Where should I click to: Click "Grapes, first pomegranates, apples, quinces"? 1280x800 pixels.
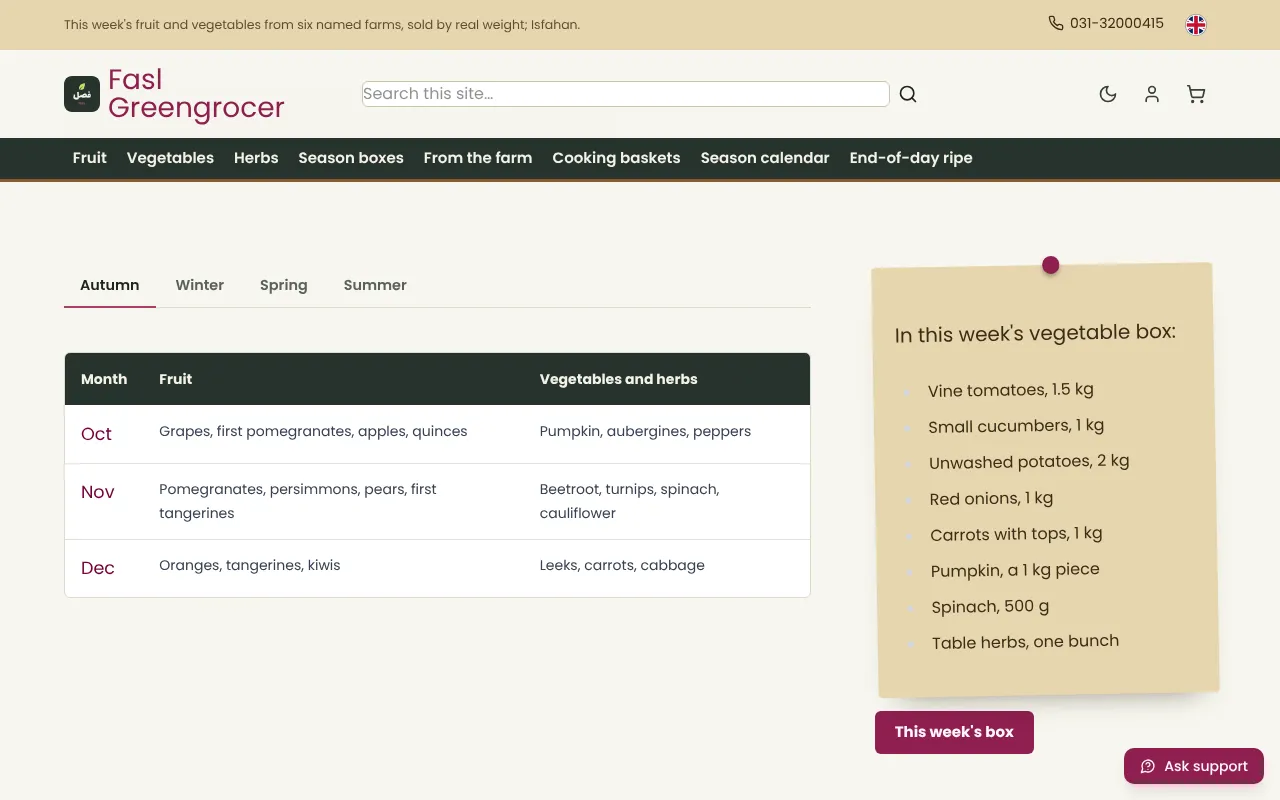(313, 431)
